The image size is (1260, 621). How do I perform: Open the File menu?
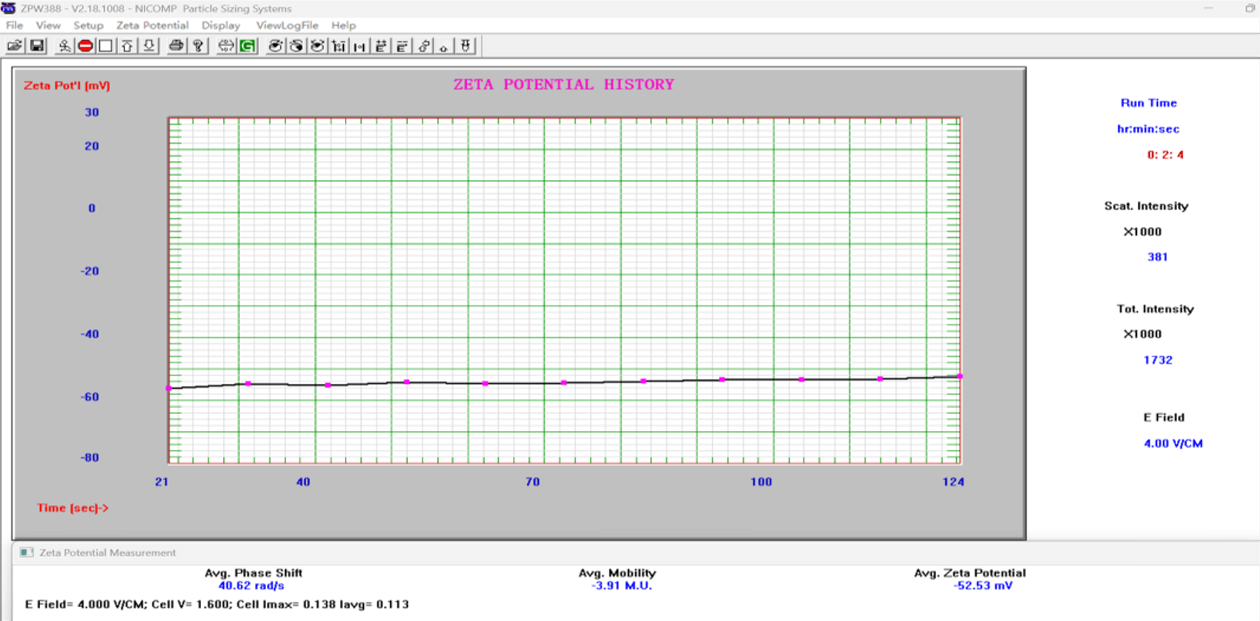pyautogui.click(x=14, y=25)
